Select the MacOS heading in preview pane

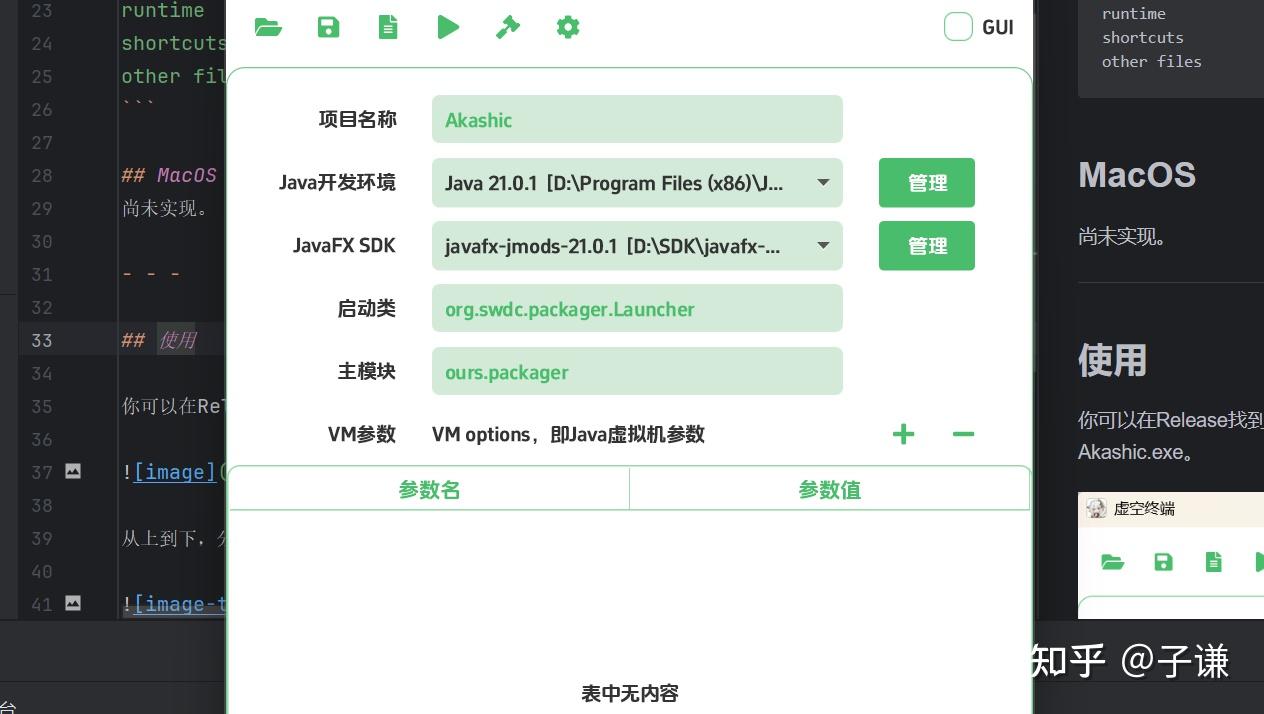point(1137,175)
